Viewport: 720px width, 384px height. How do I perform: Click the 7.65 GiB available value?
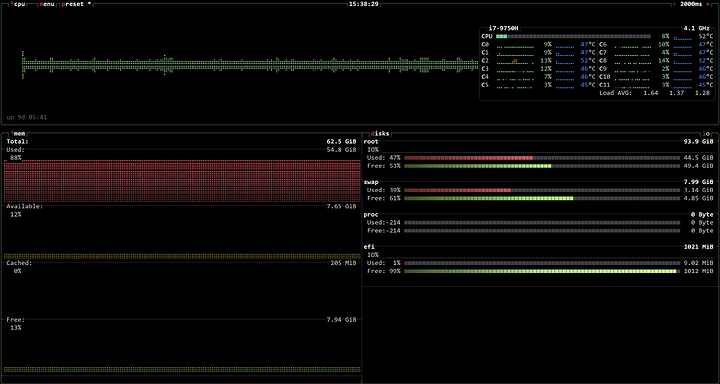click(341, 206)
